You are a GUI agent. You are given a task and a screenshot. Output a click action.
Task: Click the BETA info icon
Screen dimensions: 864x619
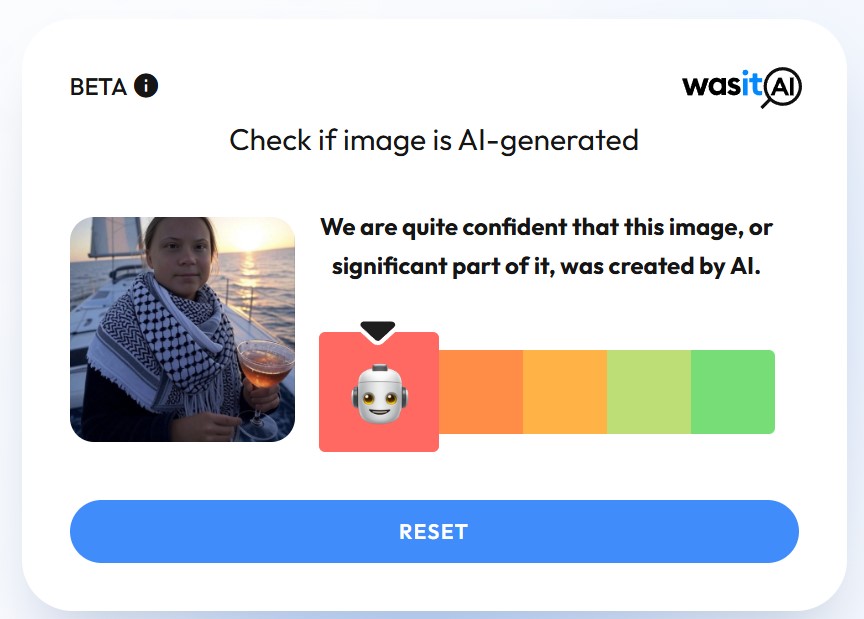tap(146, 86)
